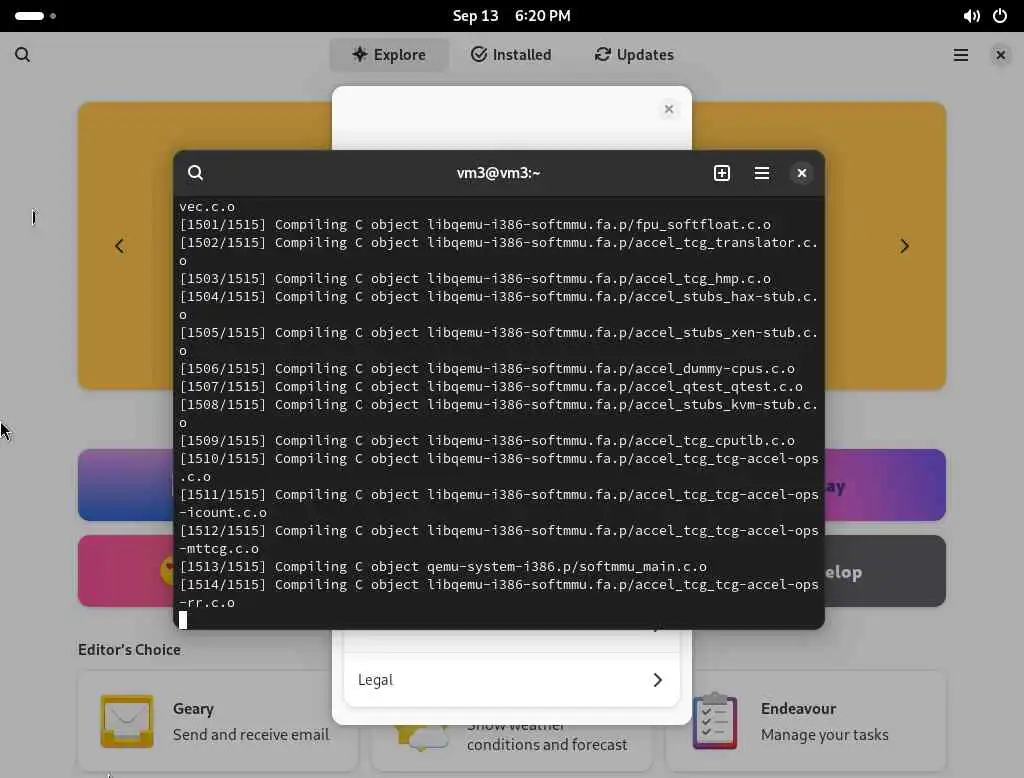Switch to the Installed tab
The height and width of the screenshot is (778, 1024).
coord(511,55)
